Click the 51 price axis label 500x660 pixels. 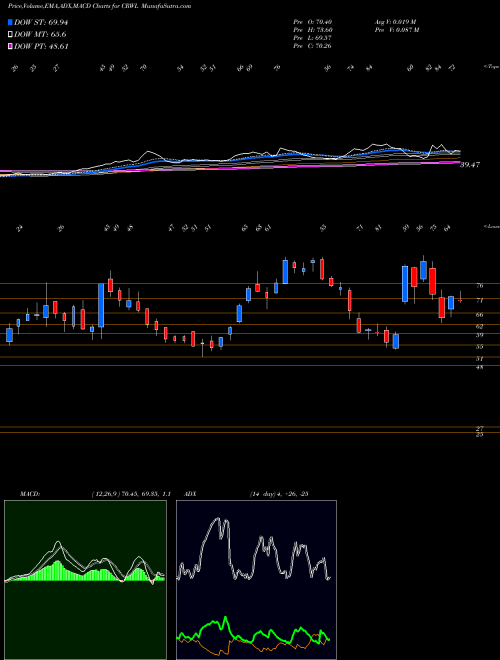click(x=479, y=359)
